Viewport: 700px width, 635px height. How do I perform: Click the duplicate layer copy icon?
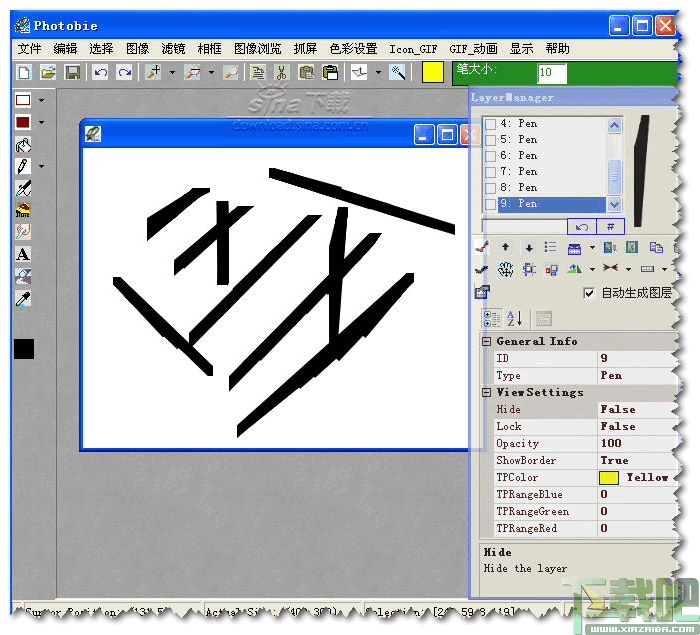click(x=656, y=247)
